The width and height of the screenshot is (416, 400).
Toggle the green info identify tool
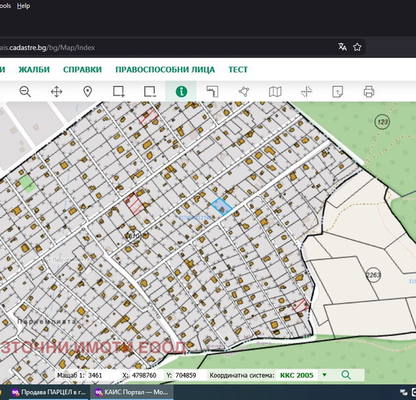click(x=181, y=91)
